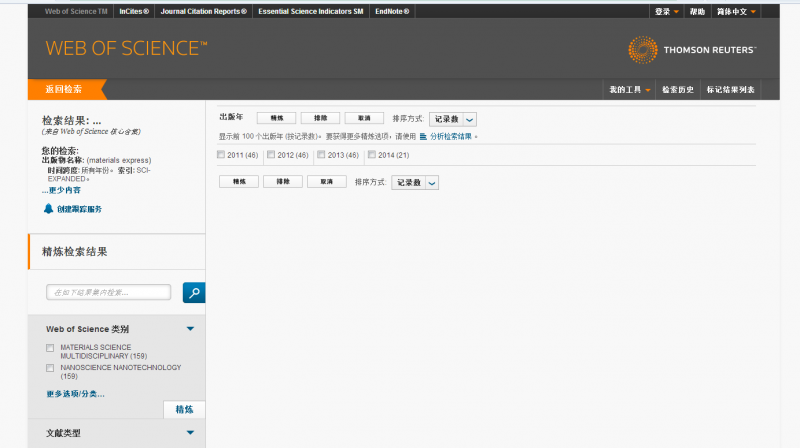Open the InCites tab
Screen dimensions: 800x448
click(x=134, y=11)
